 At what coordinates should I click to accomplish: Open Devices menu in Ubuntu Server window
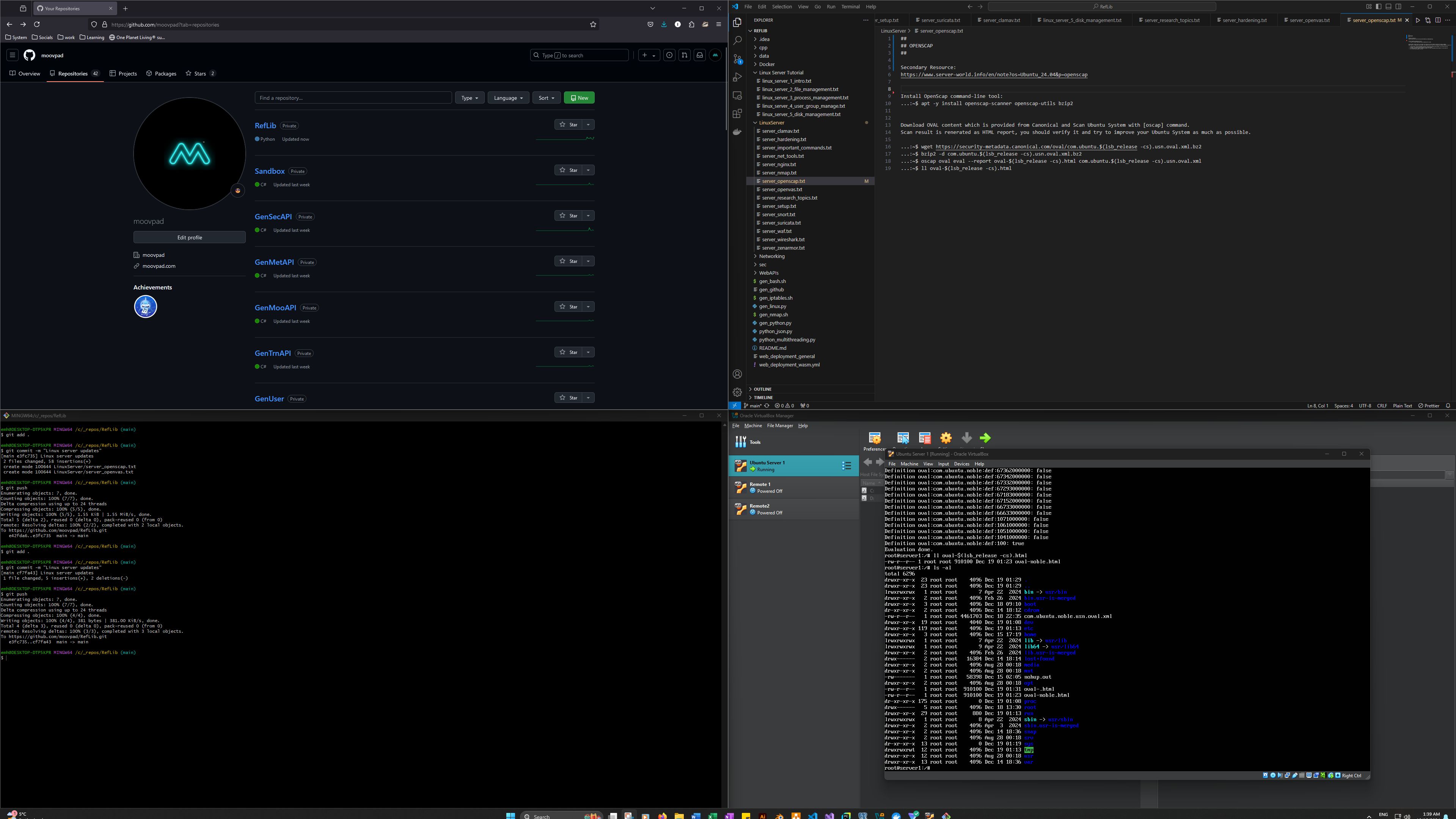tap(961, 464)
